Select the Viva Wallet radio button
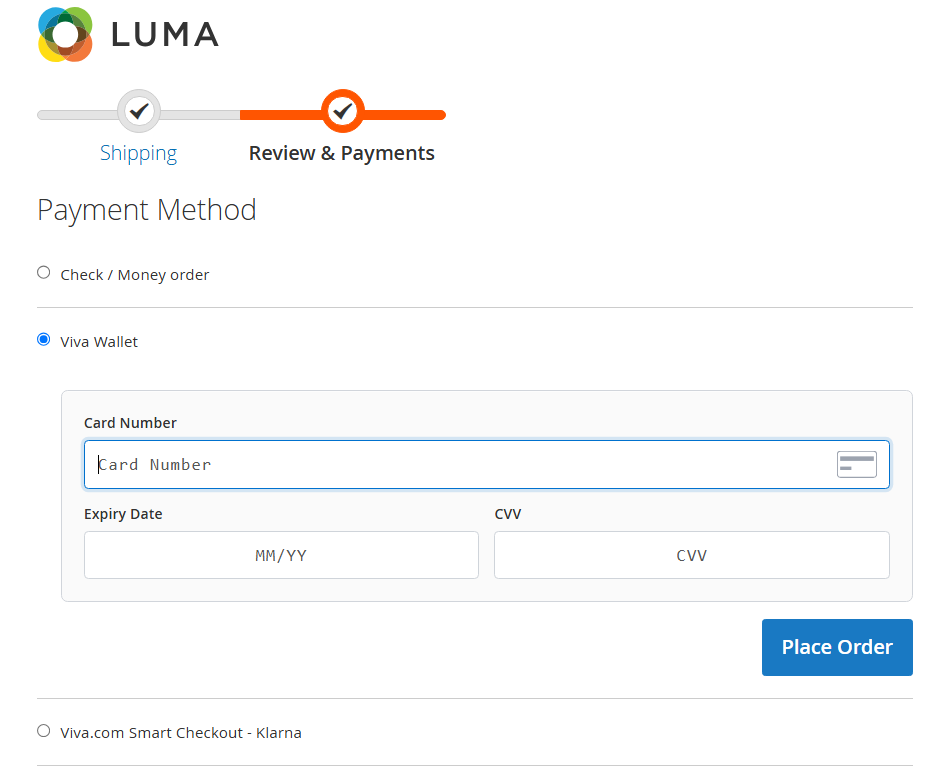936x775 pixels. coord(44,340)
